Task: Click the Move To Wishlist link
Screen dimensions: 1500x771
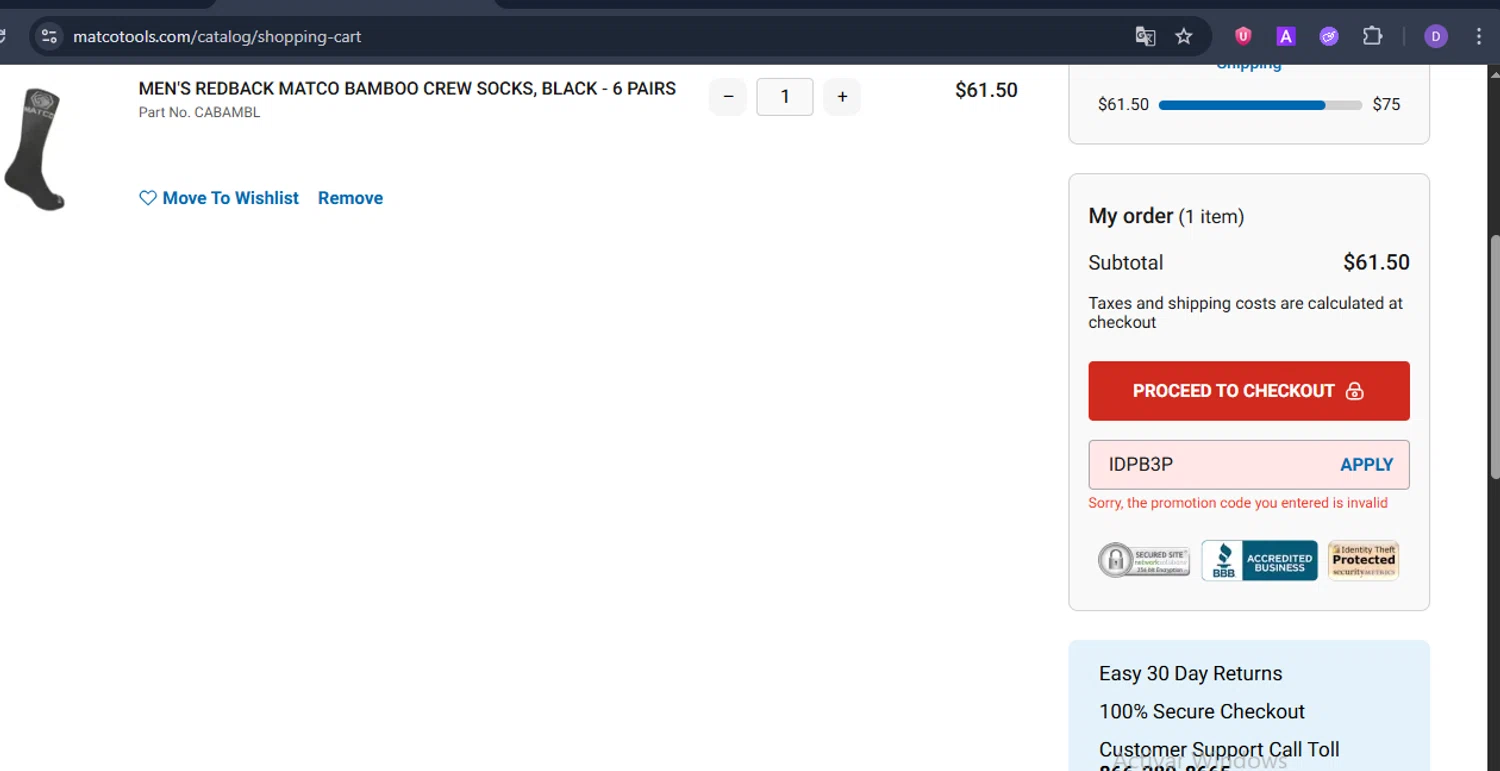Action: click(x=230, y=198)
